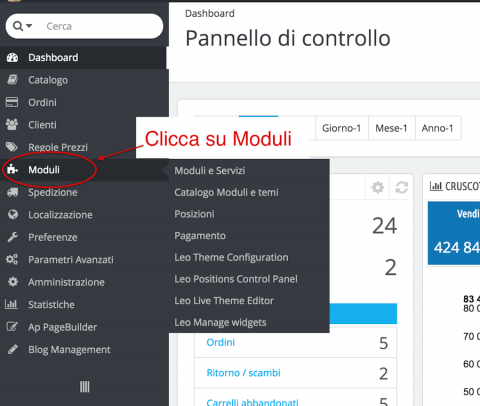480x406 pixels.
Task: Click the dashboard panel settings gear icon
Action: [378, 187]
